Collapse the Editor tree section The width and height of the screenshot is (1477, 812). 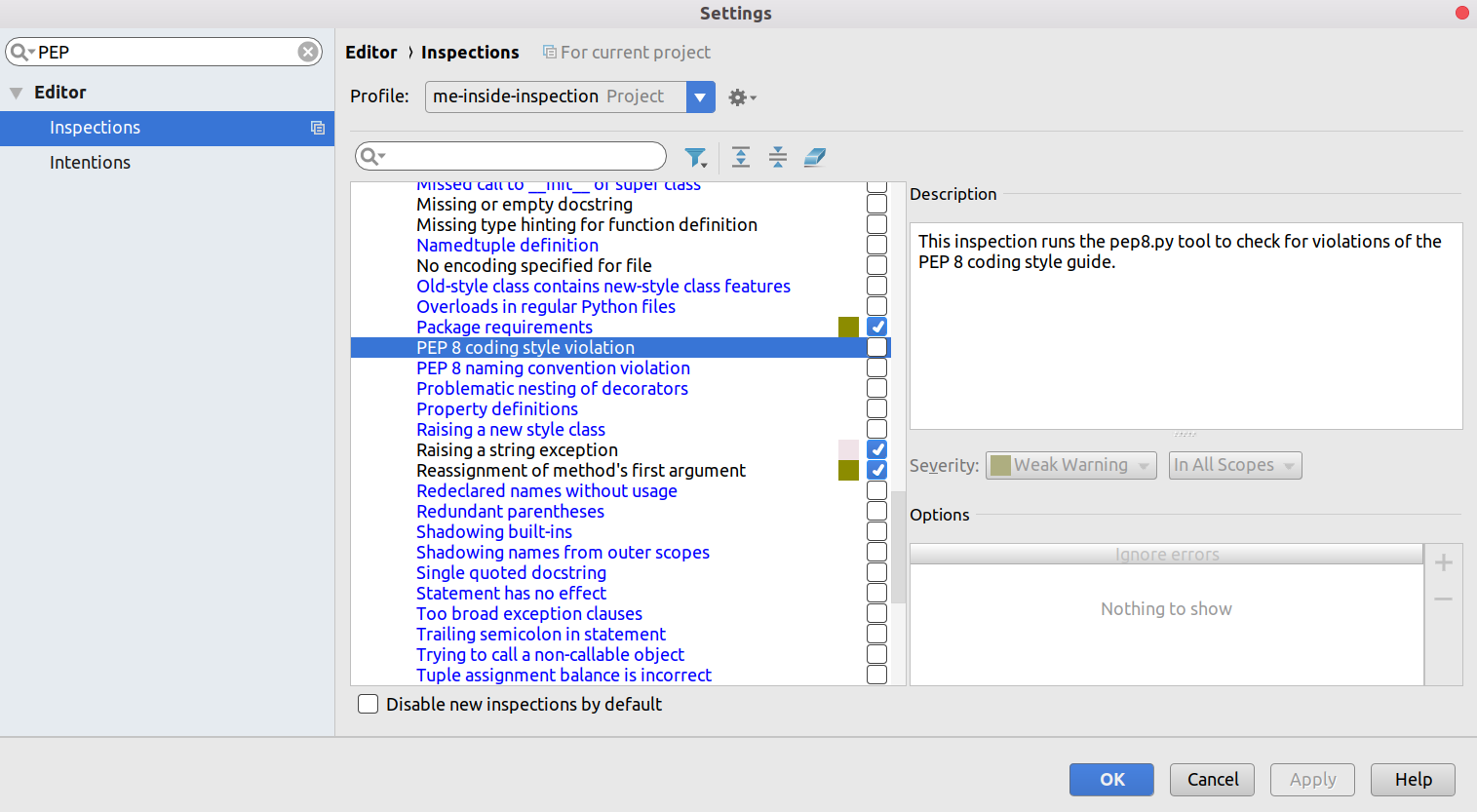click(17, 93)
